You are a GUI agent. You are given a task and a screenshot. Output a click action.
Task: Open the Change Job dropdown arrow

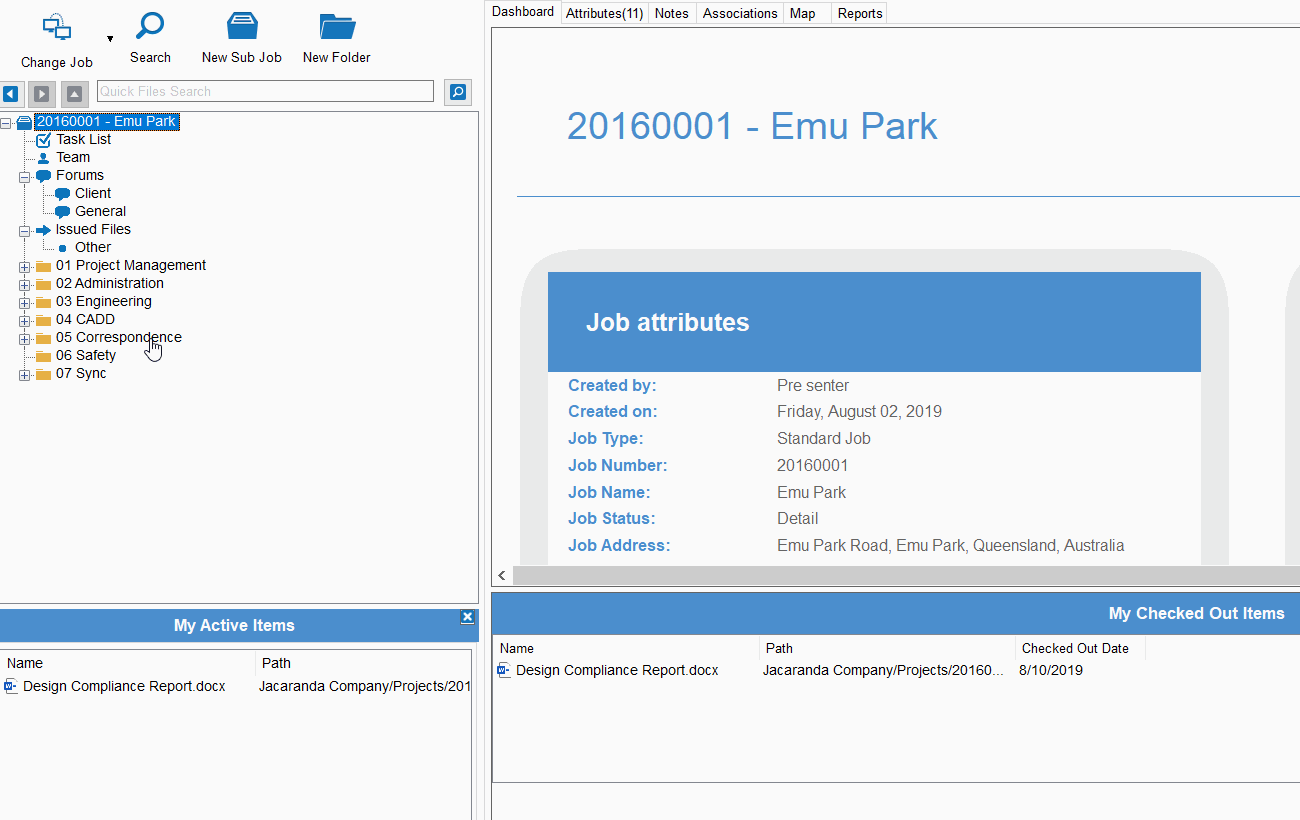tap(110, 39)
